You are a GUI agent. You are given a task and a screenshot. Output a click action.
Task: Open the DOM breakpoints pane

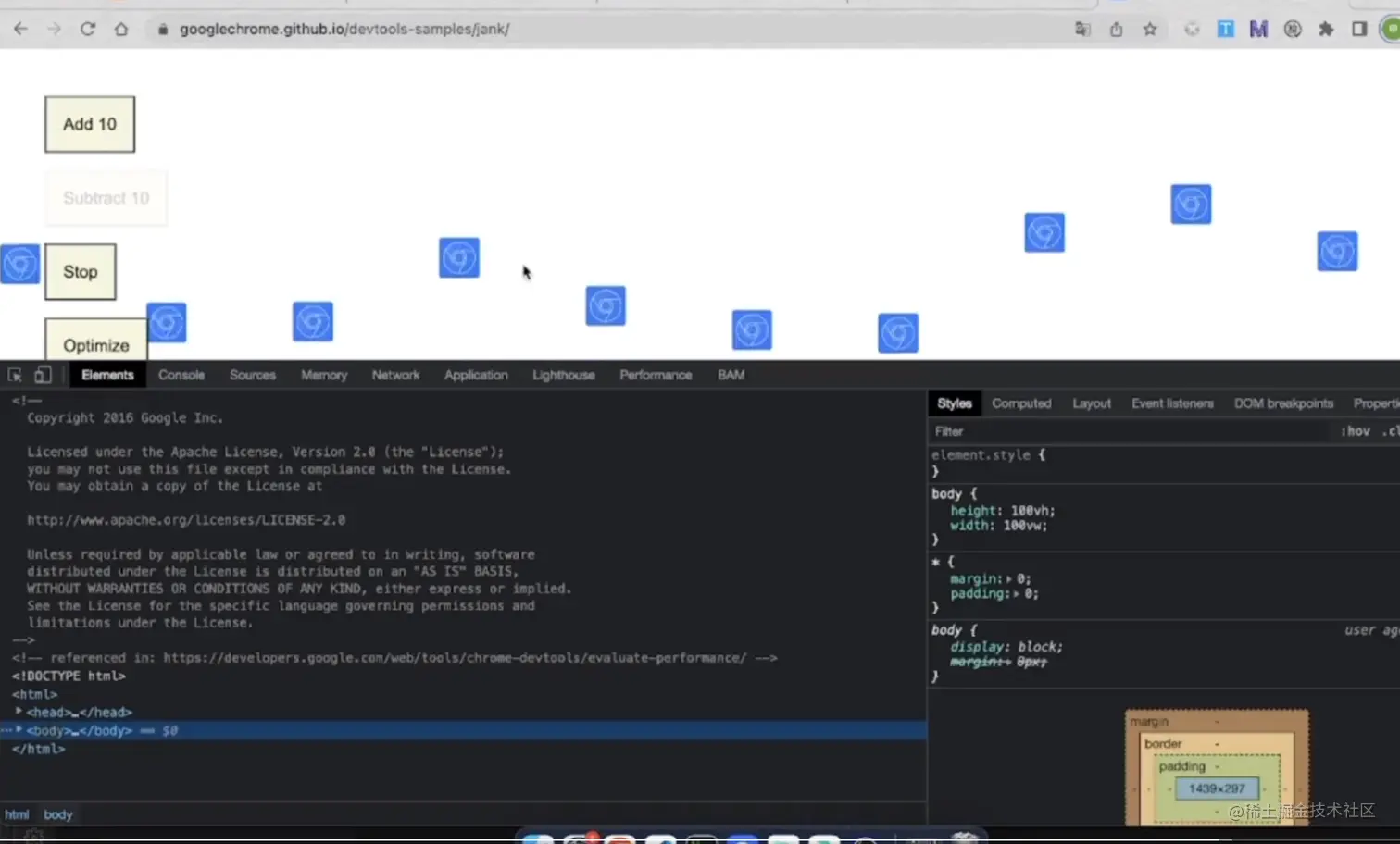pyautogui.click(x=1283, y=403)
